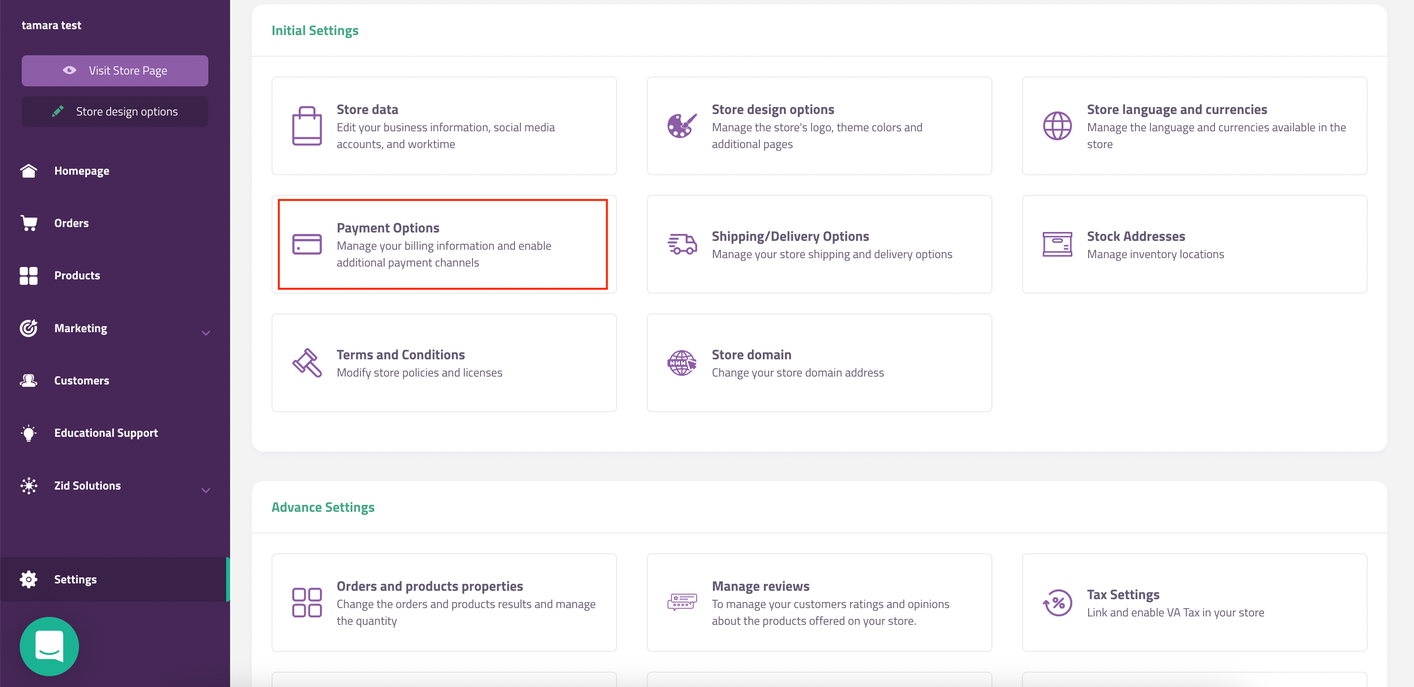The width and height of the screenshot is (1414, 687).
Task: Click the credit card Payment Options icon
Action: pyautogui.click(x=307, y=244)
